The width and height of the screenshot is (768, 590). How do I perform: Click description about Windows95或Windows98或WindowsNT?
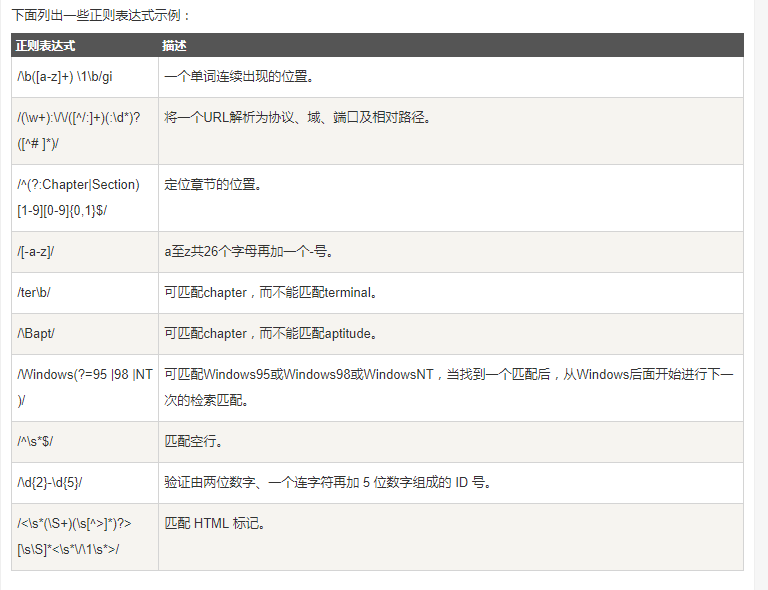click(449, 388)
